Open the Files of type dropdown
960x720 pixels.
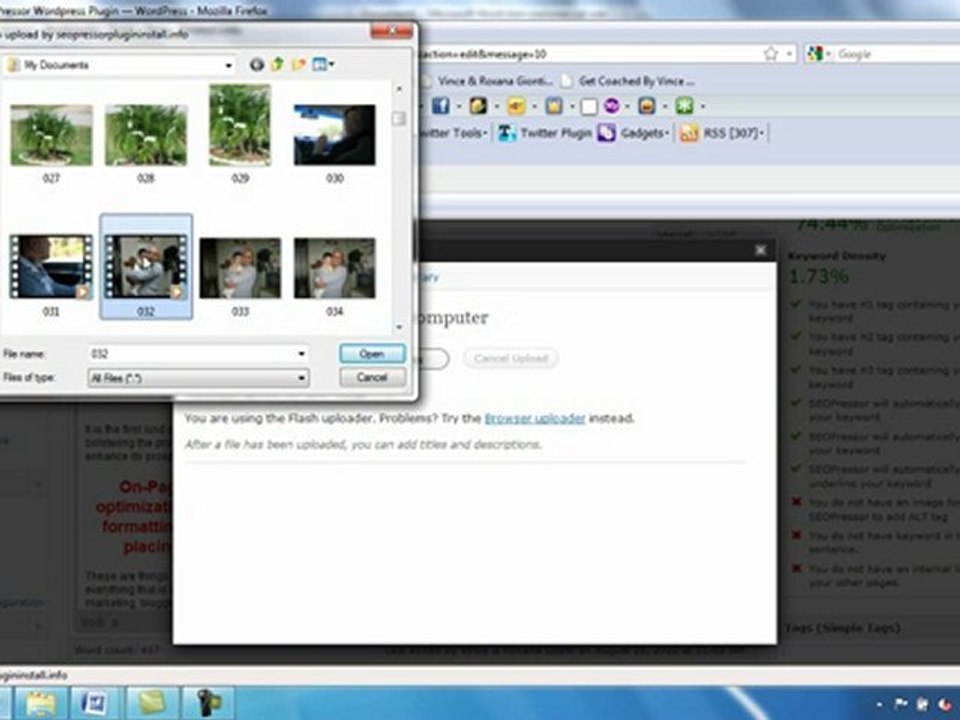click(198, 378)
